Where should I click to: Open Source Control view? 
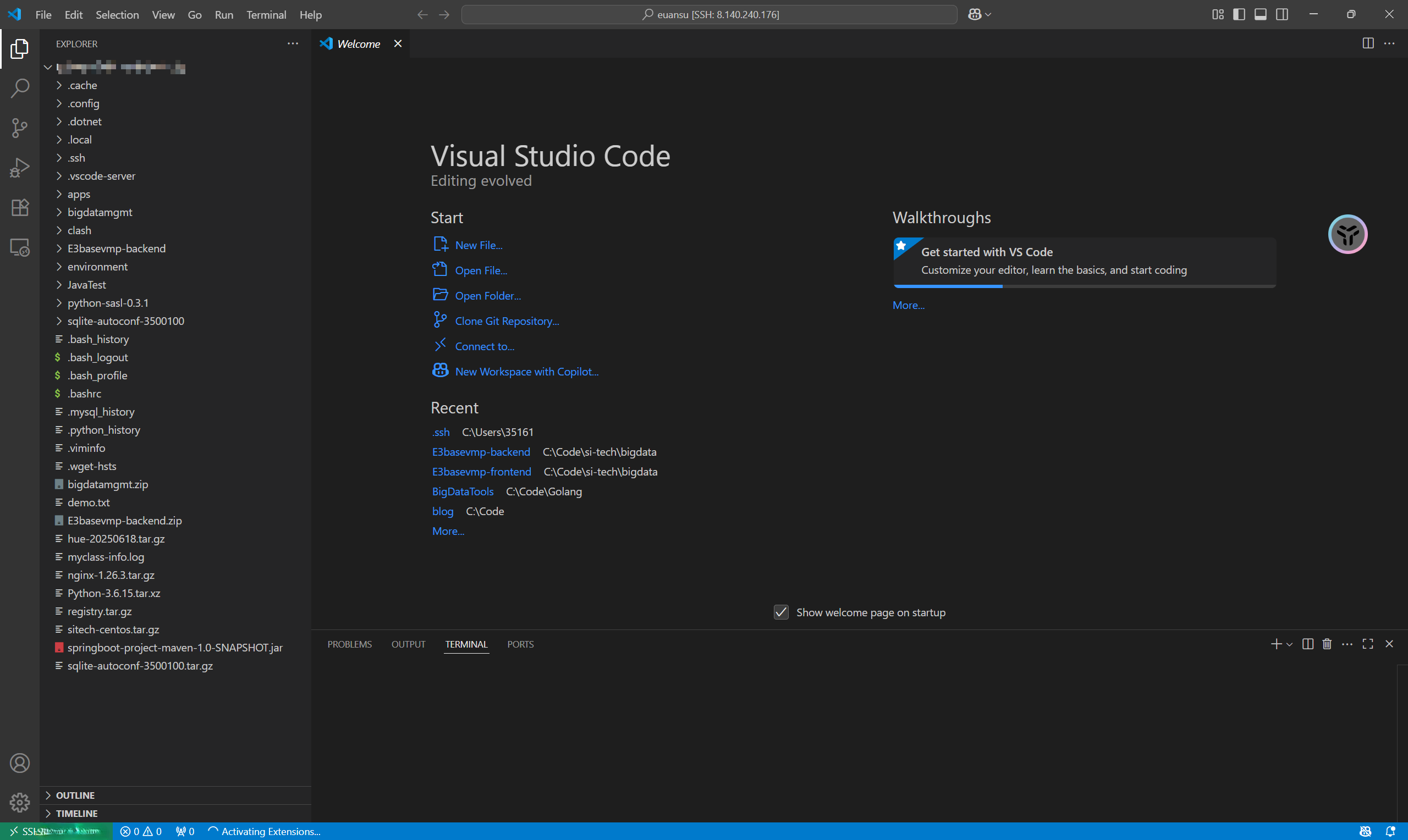(x=20, y=128)
